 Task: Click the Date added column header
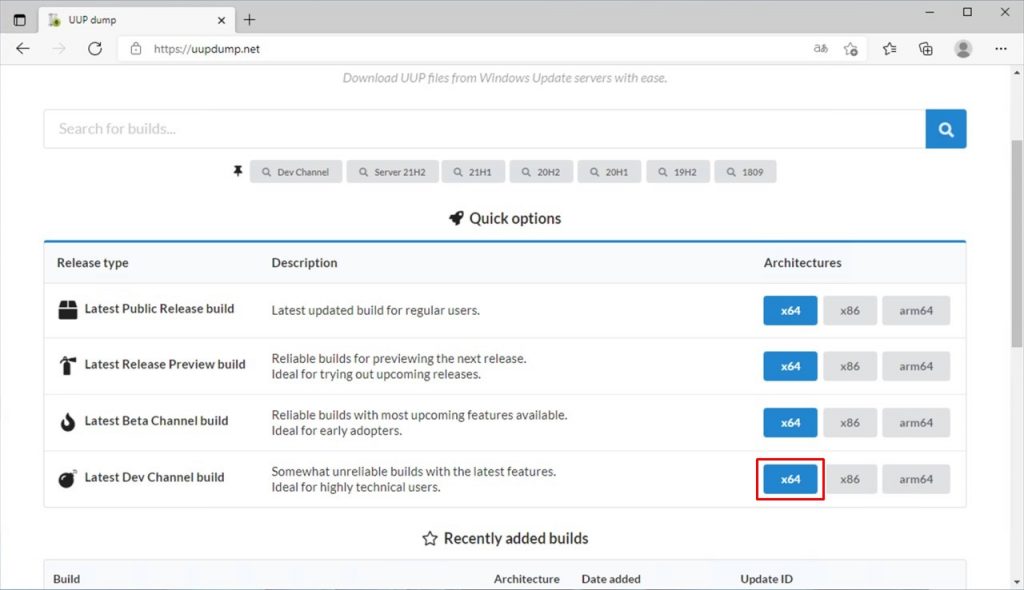[x=611, y=579]
